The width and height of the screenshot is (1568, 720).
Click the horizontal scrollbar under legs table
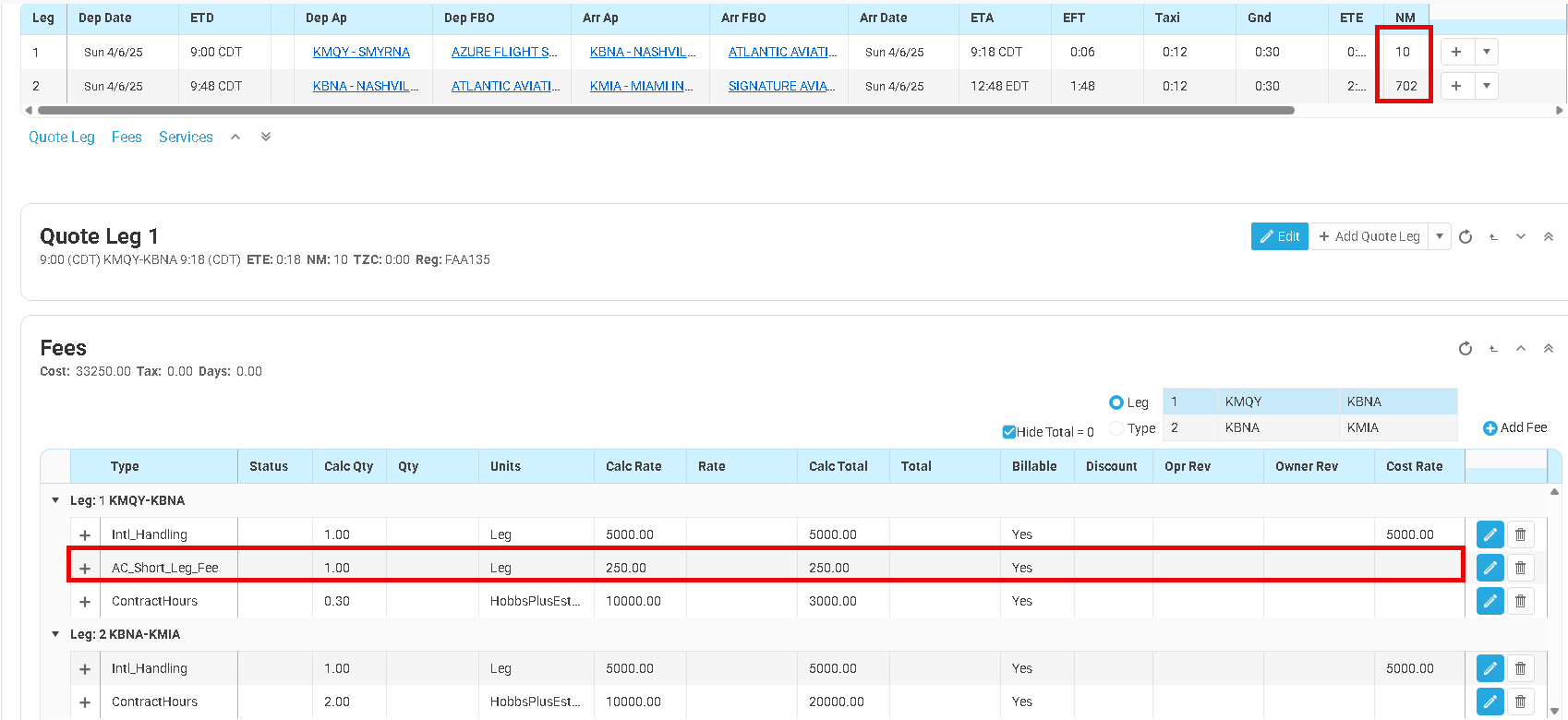tap(665, 110)
